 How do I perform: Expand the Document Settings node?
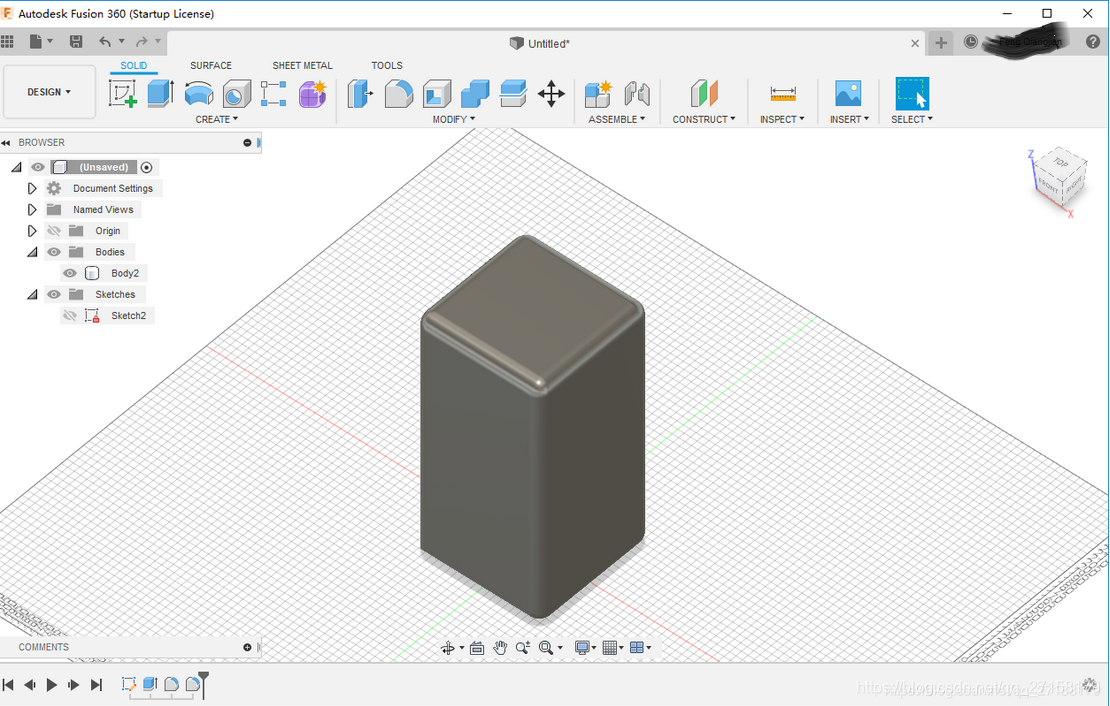(32, 188)
